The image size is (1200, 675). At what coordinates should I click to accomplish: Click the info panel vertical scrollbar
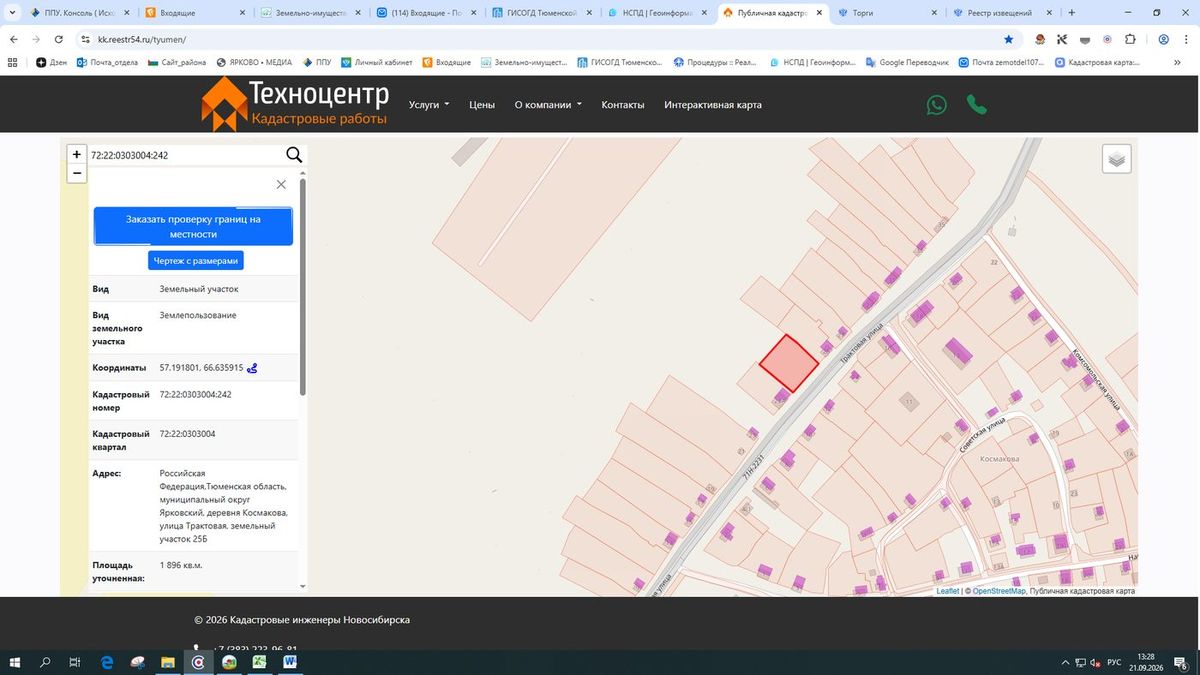click(x=303, y=285)
